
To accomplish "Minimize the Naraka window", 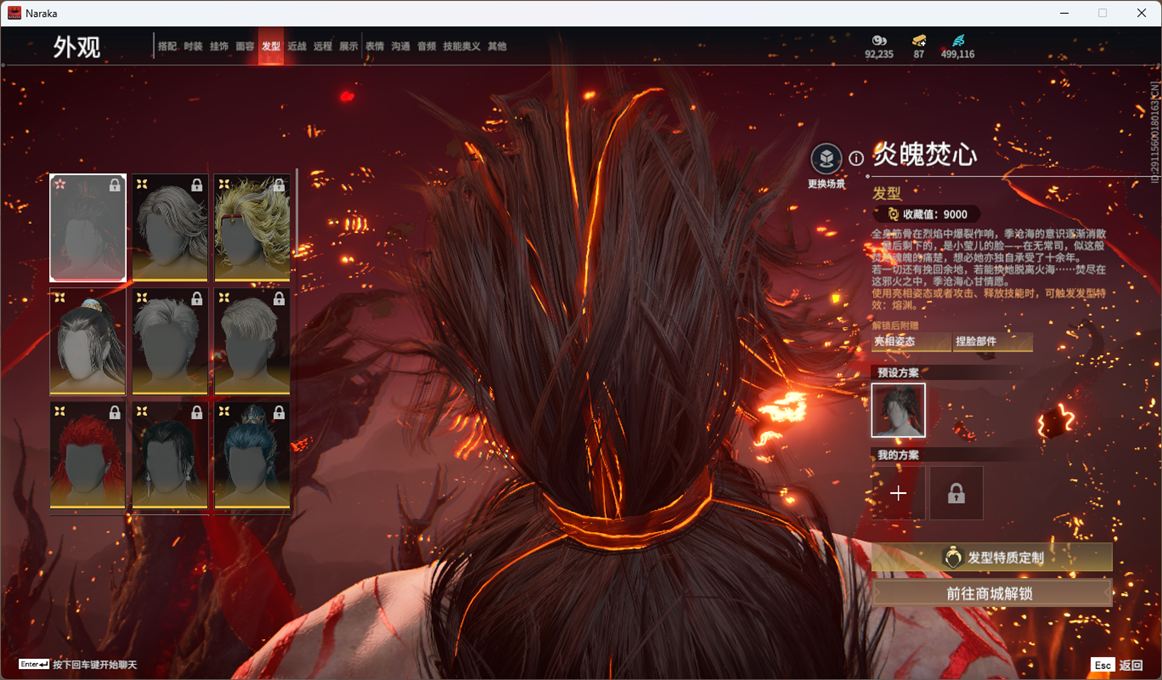I will click(1064, 13).
